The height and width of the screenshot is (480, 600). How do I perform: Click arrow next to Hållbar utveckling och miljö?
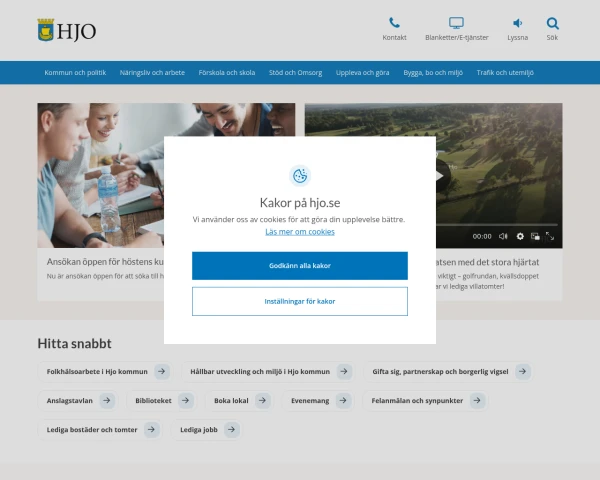pyautogui.click(x=344, y=371)
